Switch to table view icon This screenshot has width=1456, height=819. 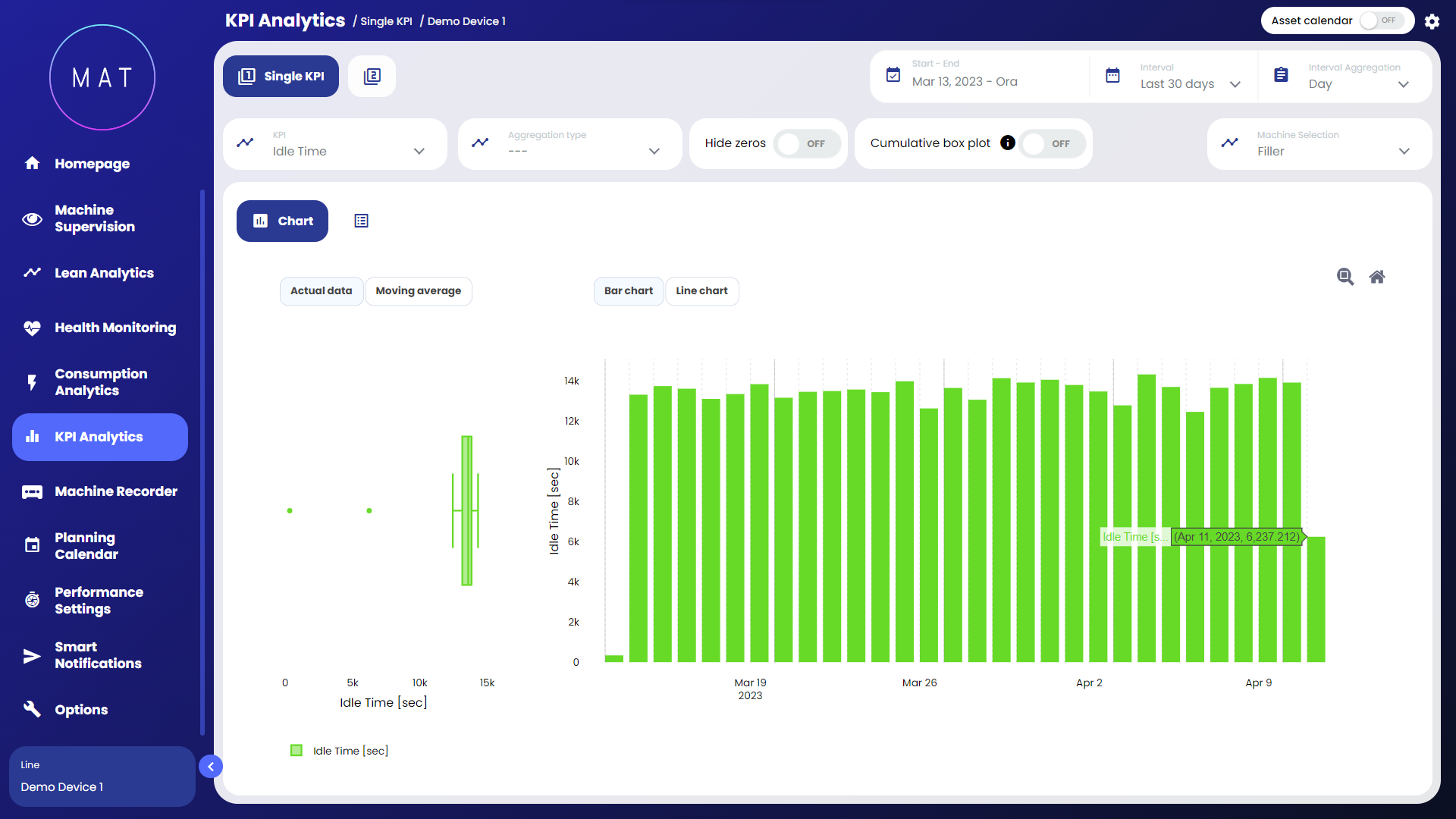pyautogui.click(x=361, y=221)
